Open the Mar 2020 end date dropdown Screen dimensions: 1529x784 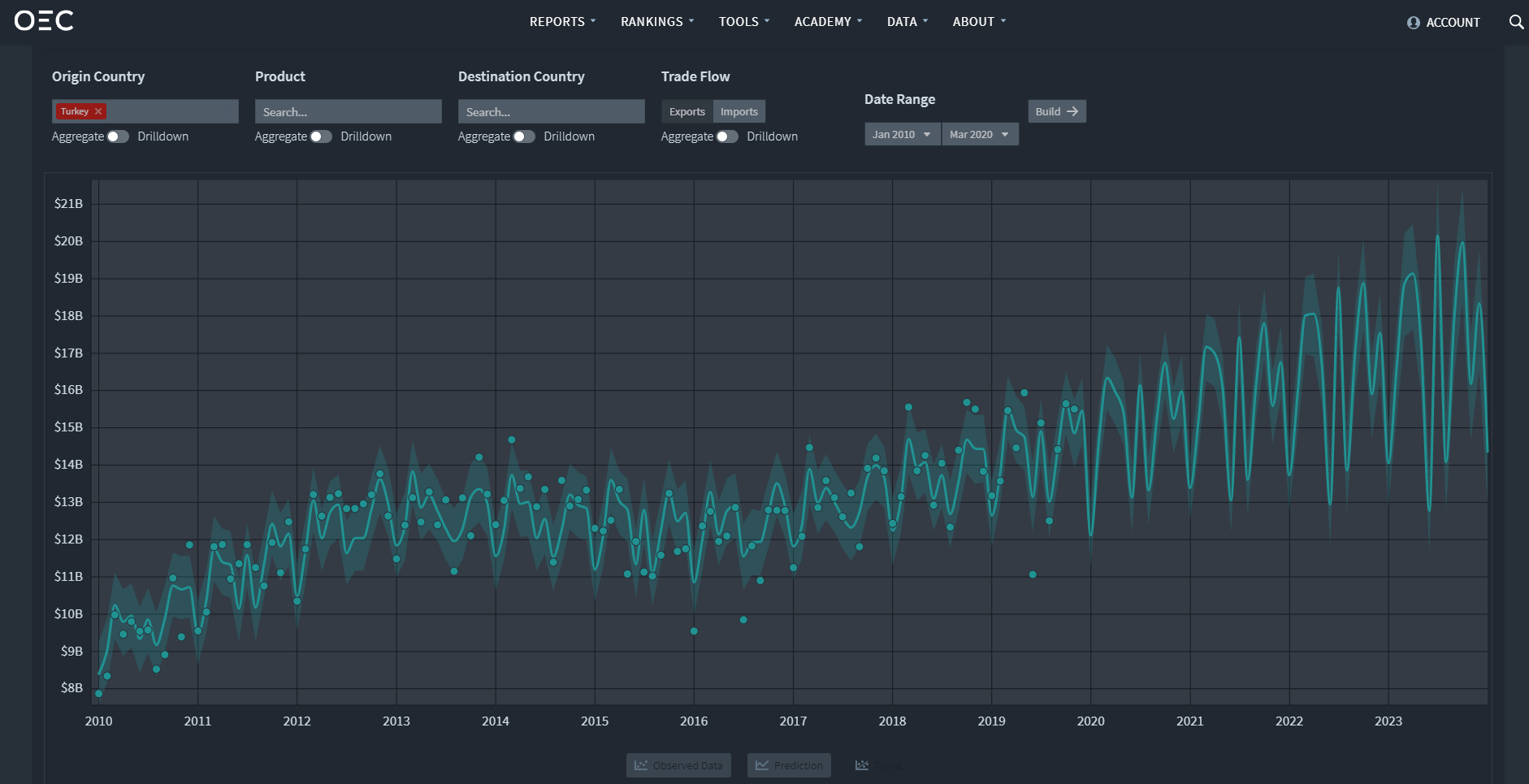coord(980,134)
